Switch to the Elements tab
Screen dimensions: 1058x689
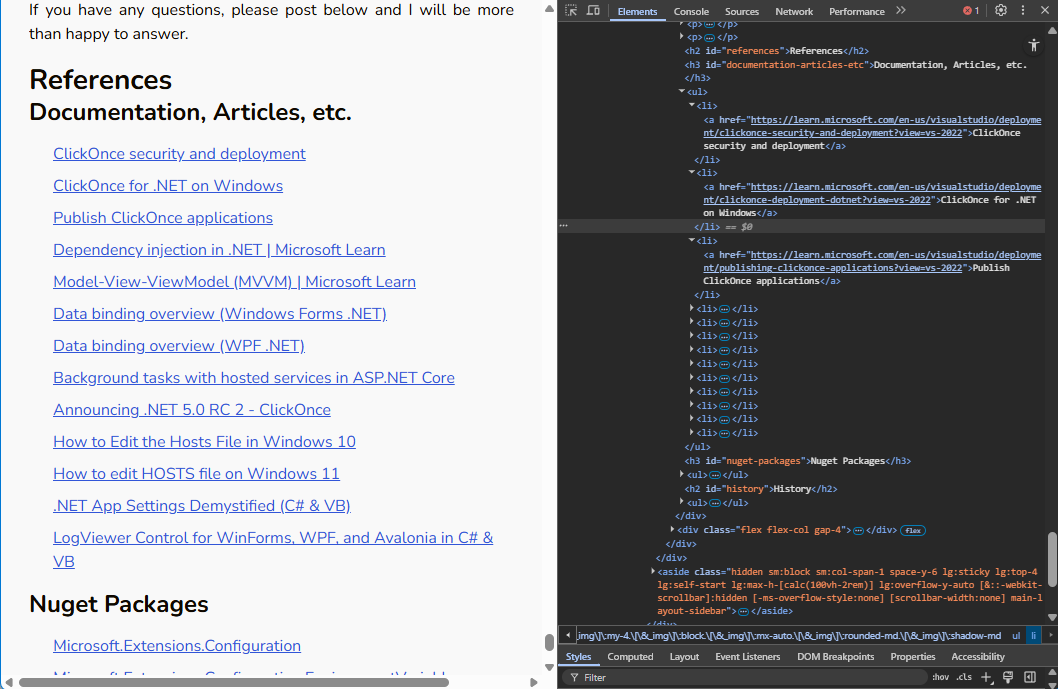[637, 11]
